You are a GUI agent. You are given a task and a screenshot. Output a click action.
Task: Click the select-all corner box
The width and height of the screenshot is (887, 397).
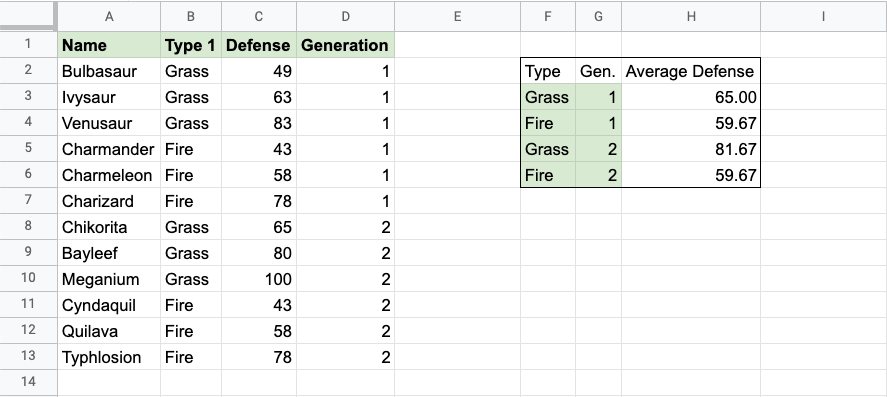tap(28, 16)
